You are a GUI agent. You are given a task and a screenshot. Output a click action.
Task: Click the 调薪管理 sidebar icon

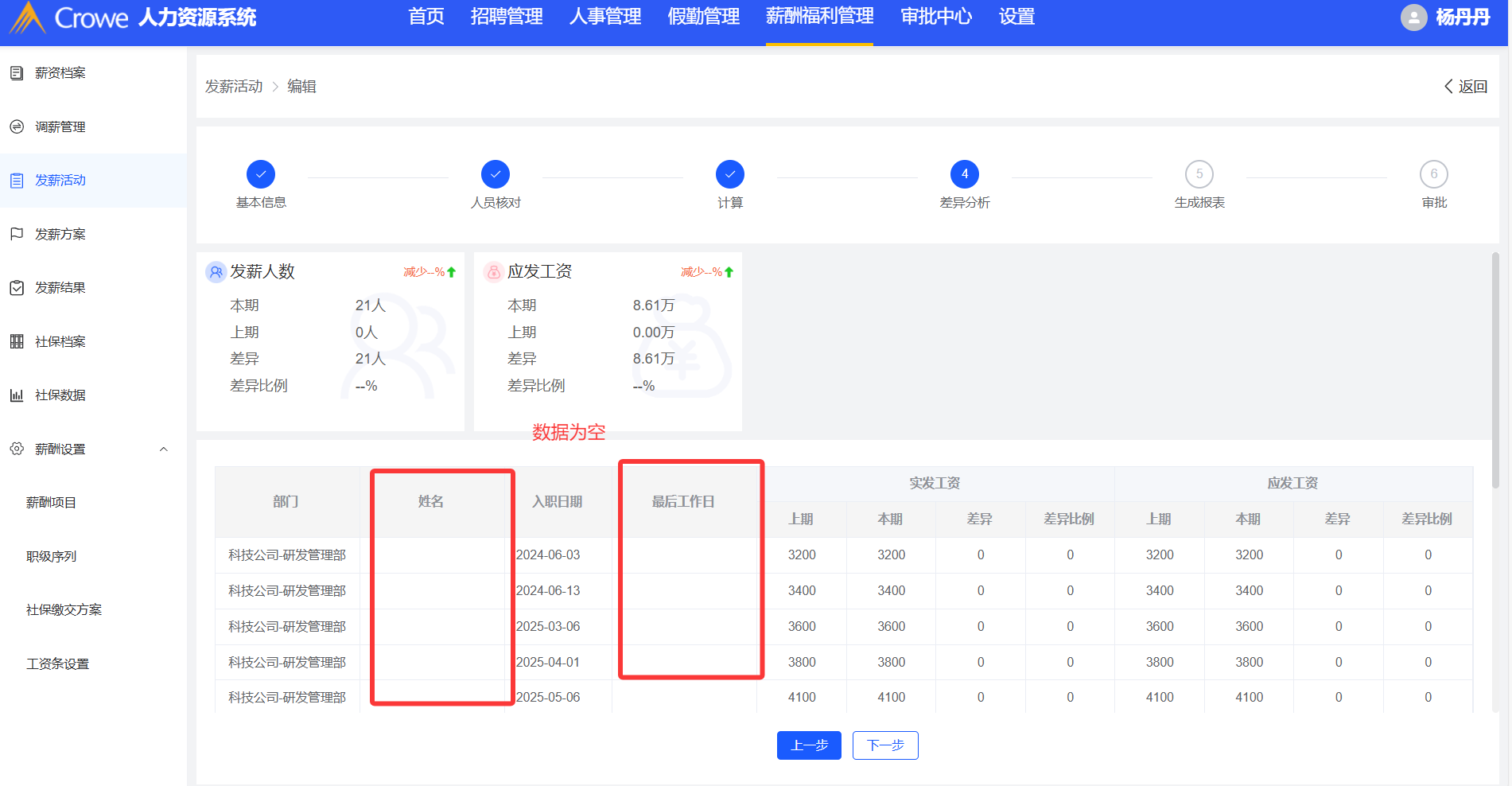pos(17,126)
